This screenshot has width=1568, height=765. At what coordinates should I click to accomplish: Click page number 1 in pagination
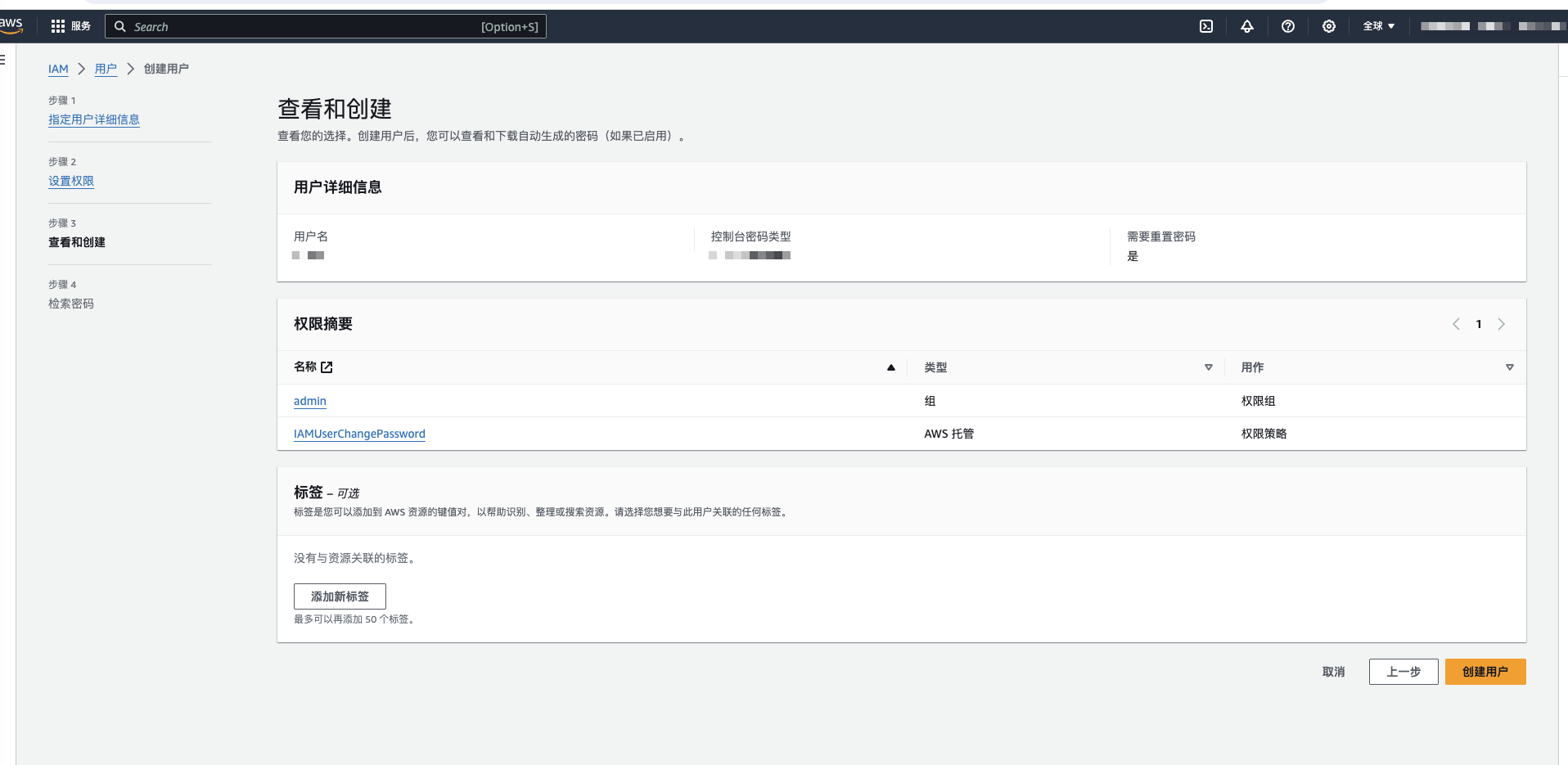click(x=1479, y=324)
